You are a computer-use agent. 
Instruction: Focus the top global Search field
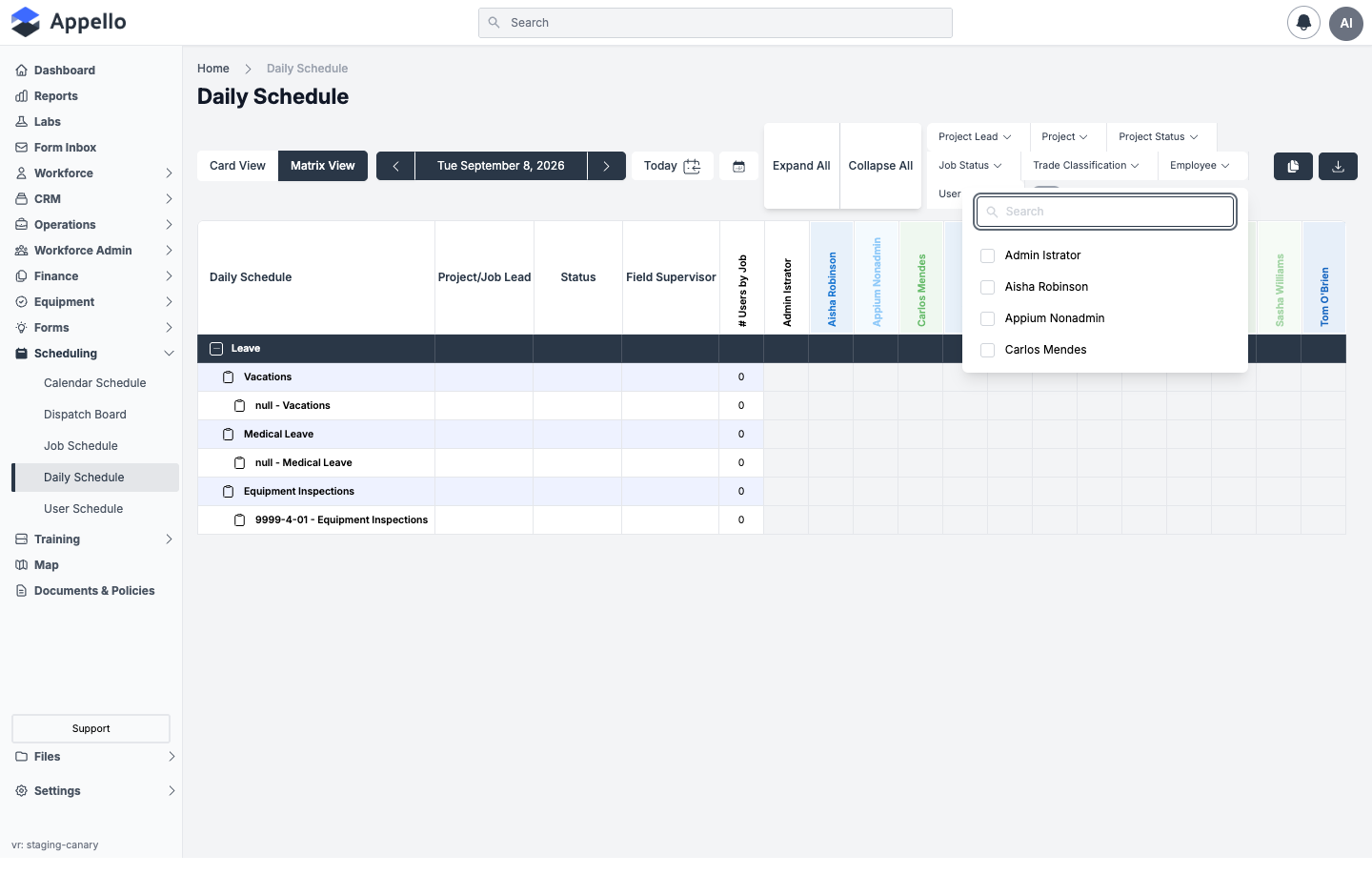[x=715, y=23]
